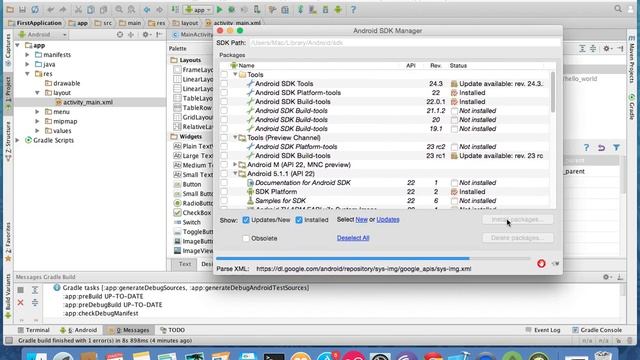Viewport: 640px width, 360px height.
Task: Expand the manifests folder in project tree
Action: [x=27, y=54]
